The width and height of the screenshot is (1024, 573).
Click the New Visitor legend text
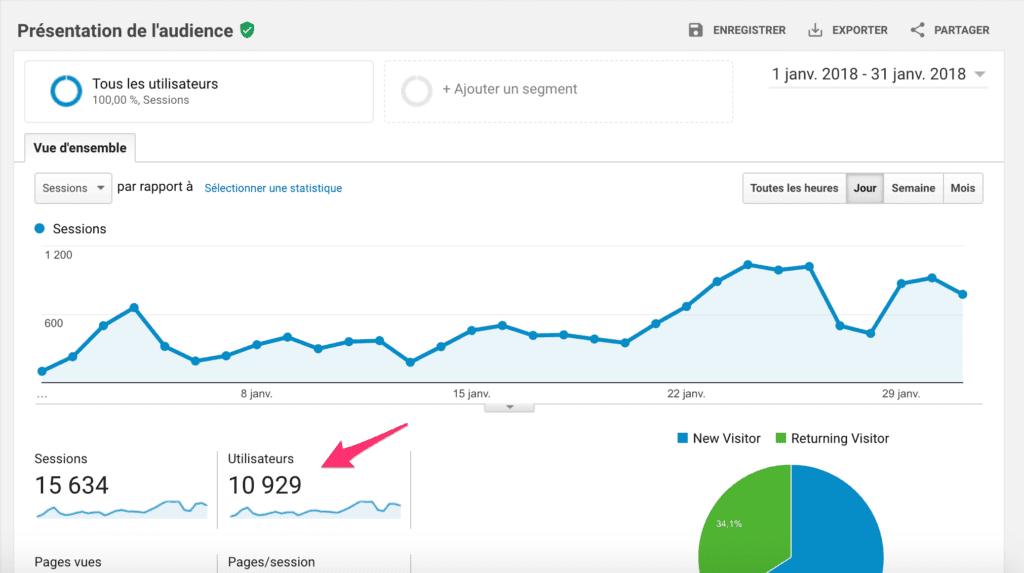(x=726, y=438)
